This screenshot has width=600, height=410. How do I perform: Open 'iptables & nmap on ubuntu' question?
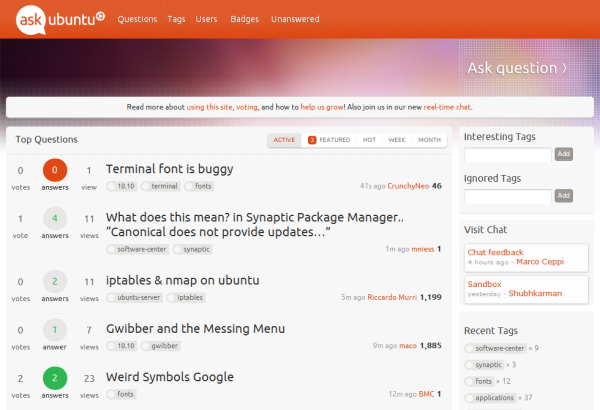coord(183,280)
